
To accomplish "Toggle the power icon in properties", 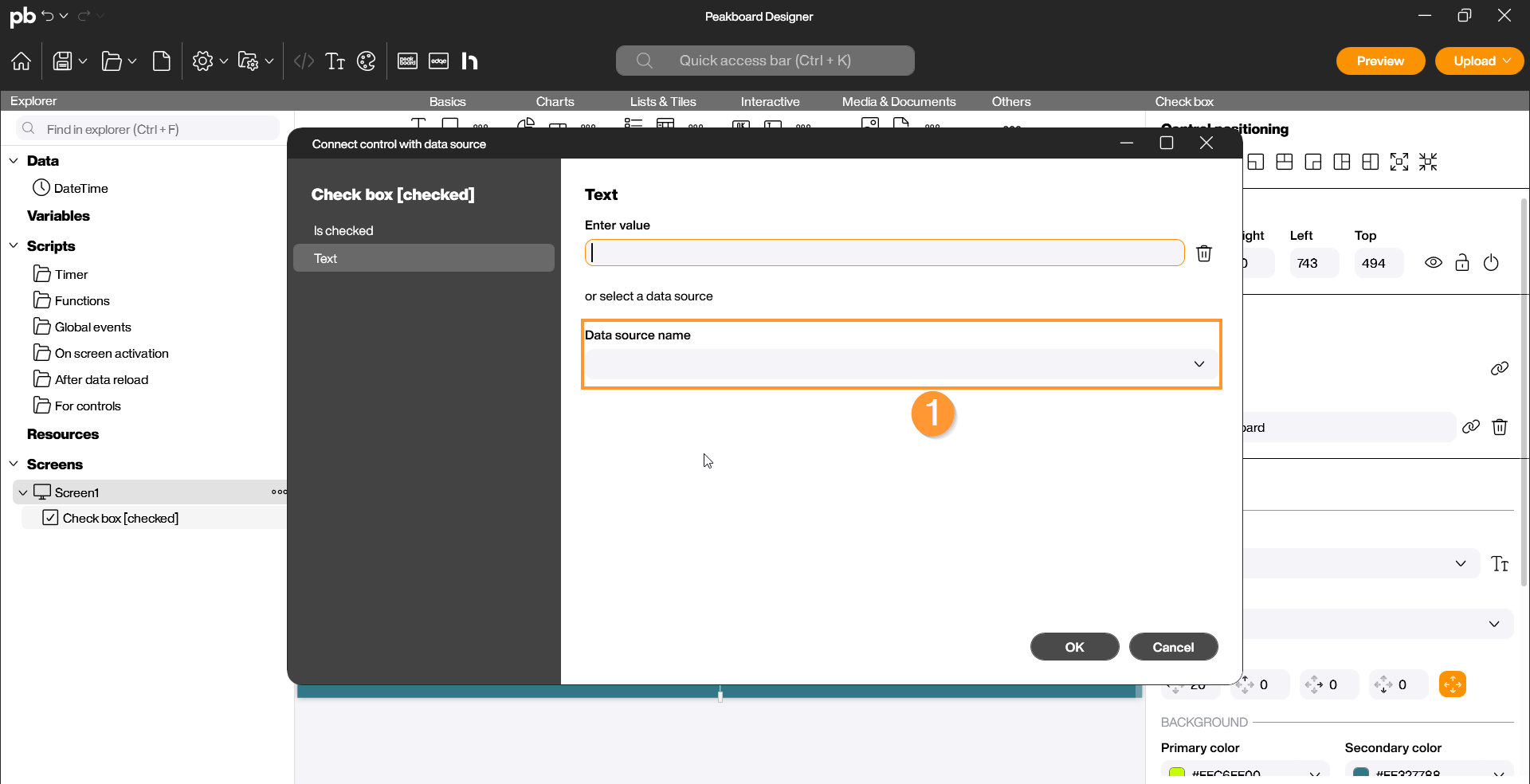I will (x=1491, y=263).
